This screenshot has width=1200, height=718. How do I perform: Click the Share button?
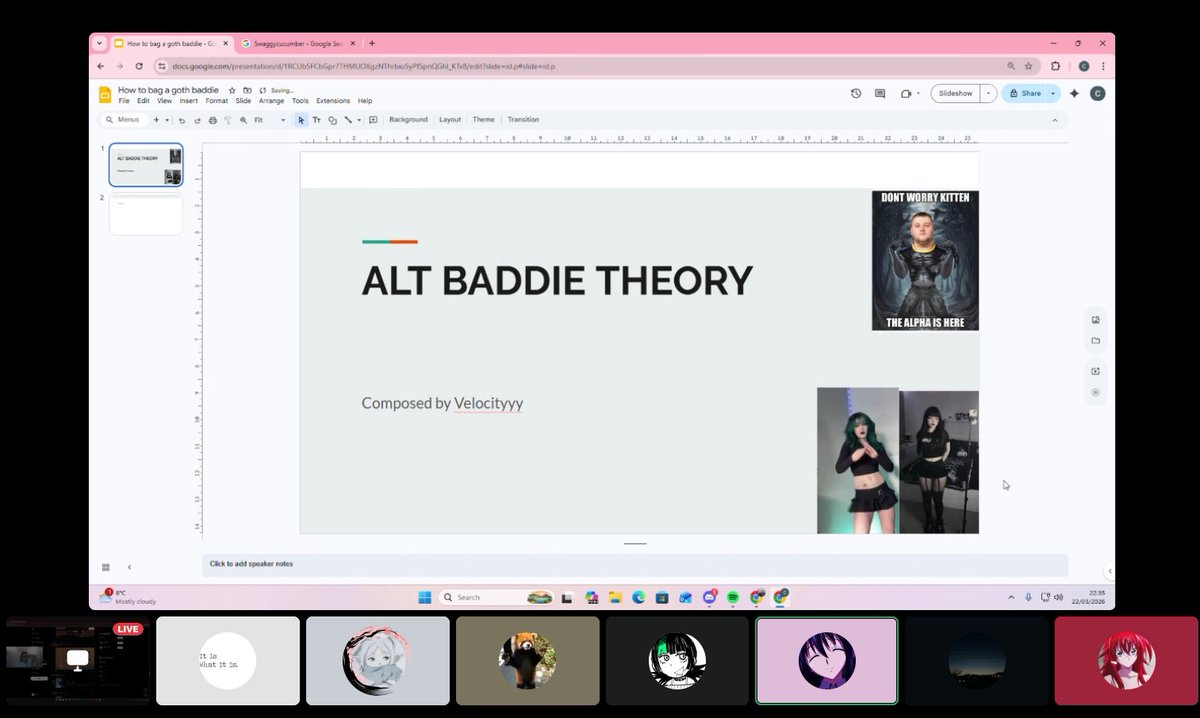coord(1025,93)
